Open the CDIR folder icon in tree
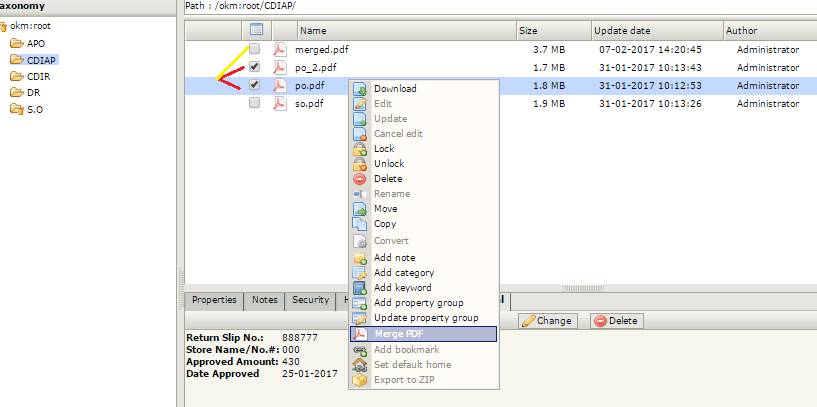The height and width of the screenshot is (407, 817). [17, 76]
